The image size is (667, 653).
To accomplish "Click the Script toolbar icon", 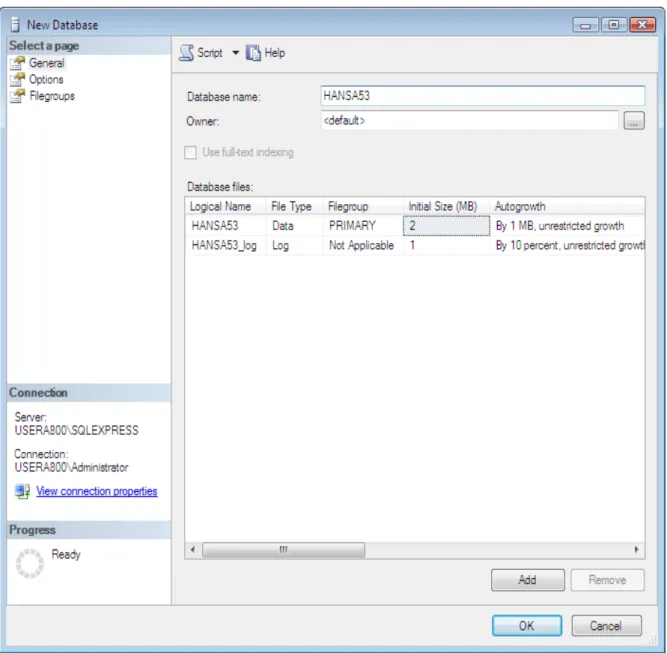I will [186, 53].
